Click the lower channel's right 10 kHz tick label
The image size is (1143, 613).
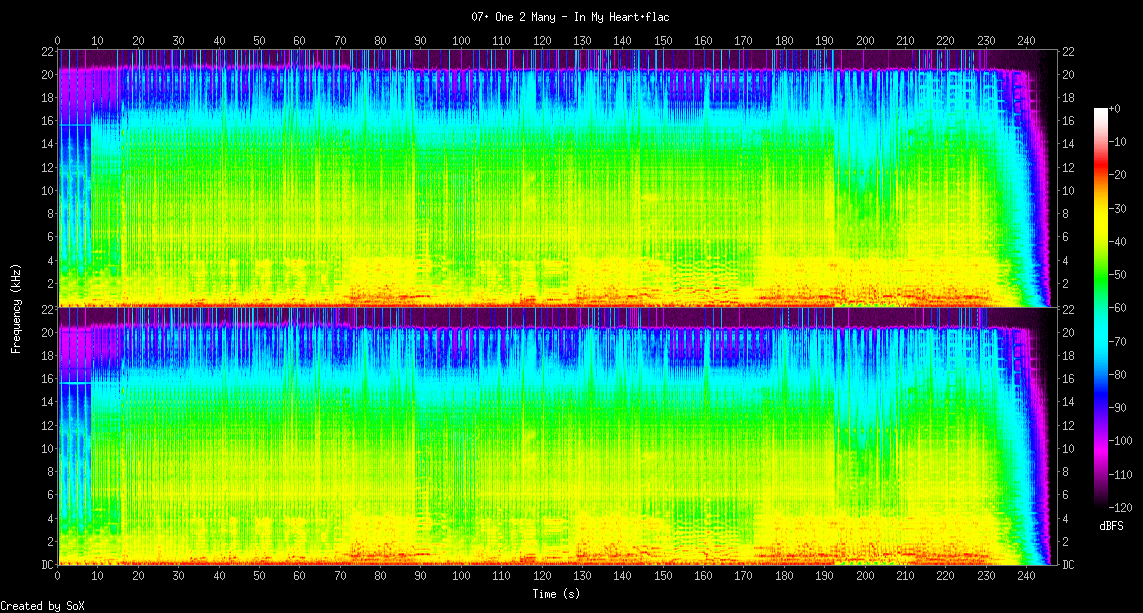1068,449
